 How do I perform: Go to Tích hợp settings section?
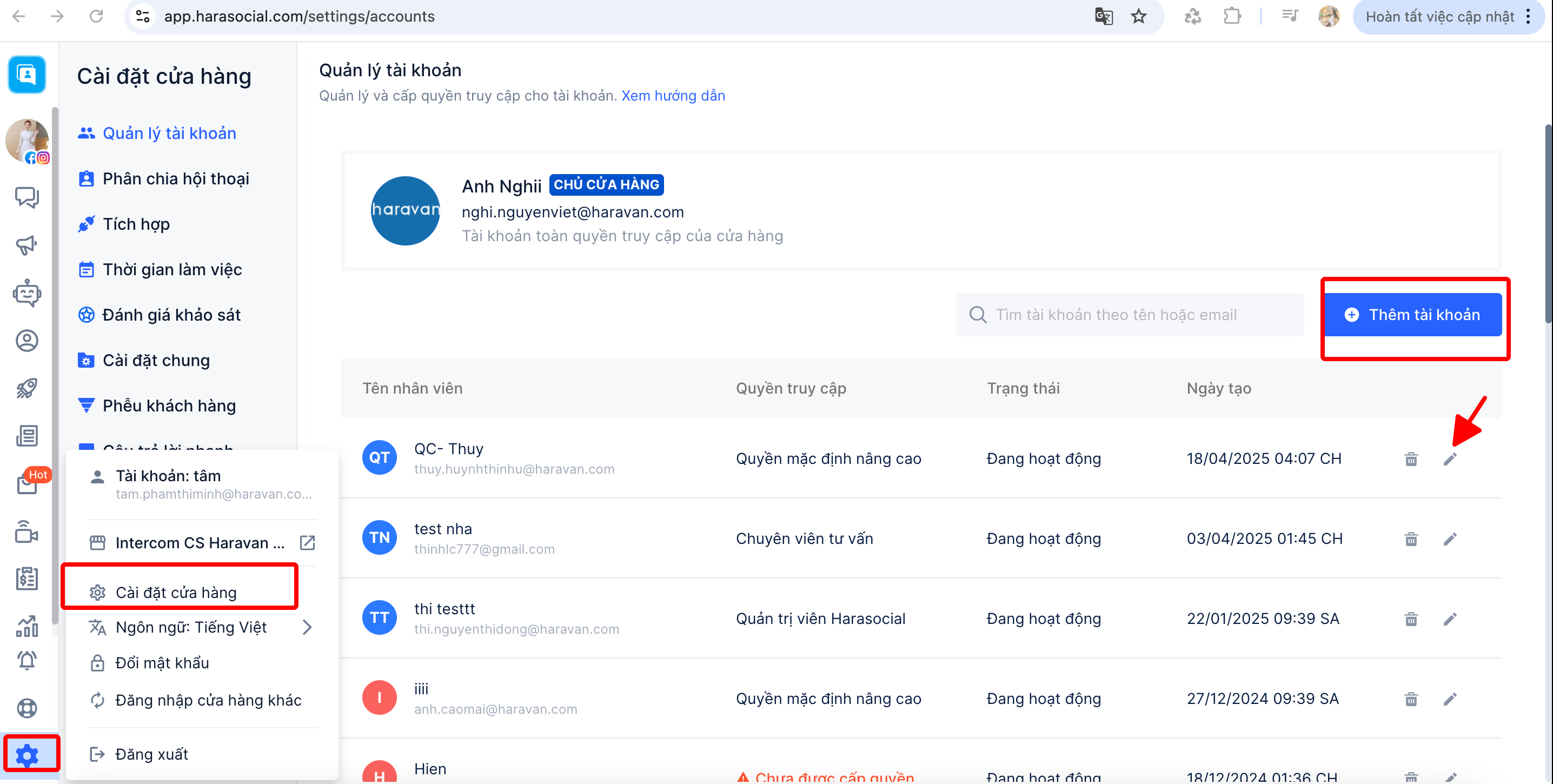(x=136, y=224)
